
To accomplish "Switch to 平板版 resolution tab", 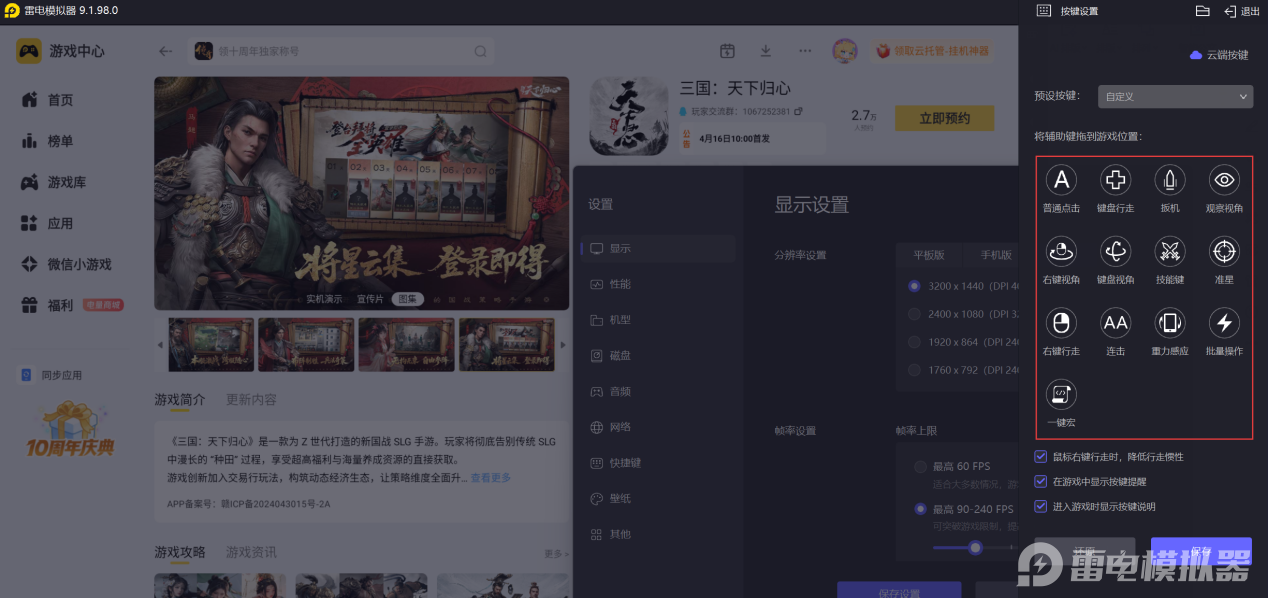I will point(927,255).
